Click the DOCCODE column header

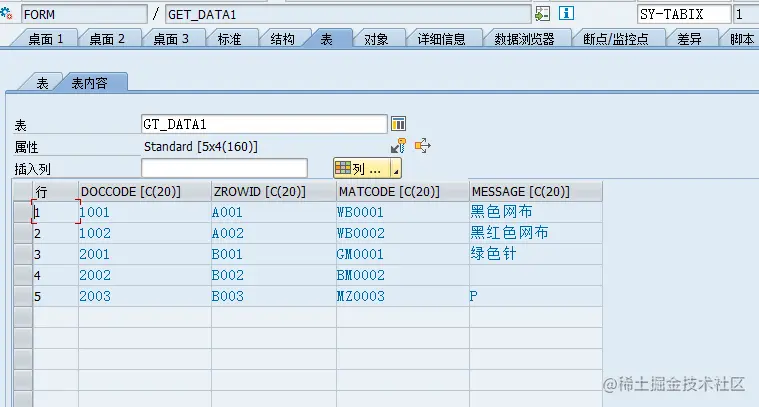pyautogui.click(x=145, y=192)
